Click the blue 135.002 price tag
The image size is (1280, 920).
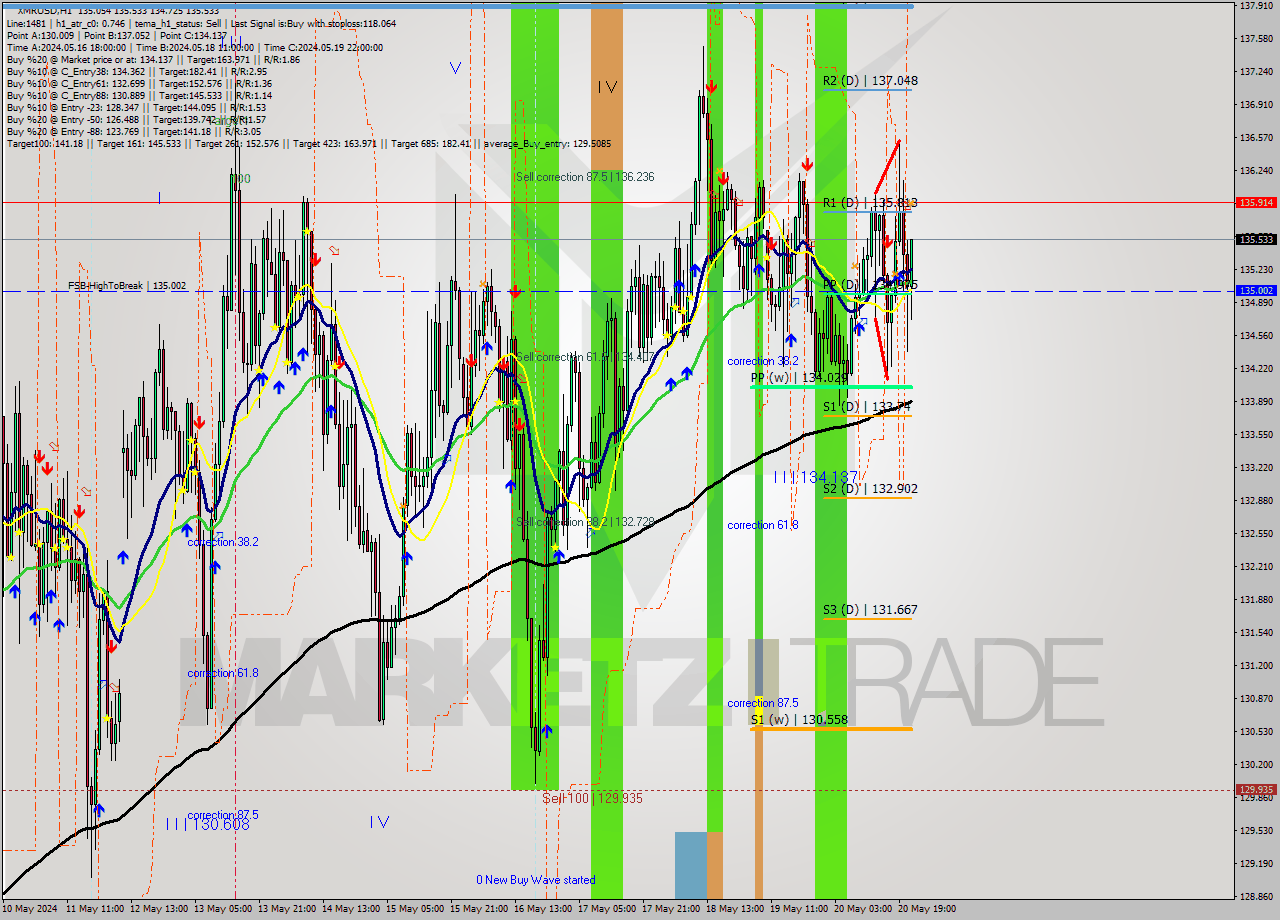[x=1256, y=291]
